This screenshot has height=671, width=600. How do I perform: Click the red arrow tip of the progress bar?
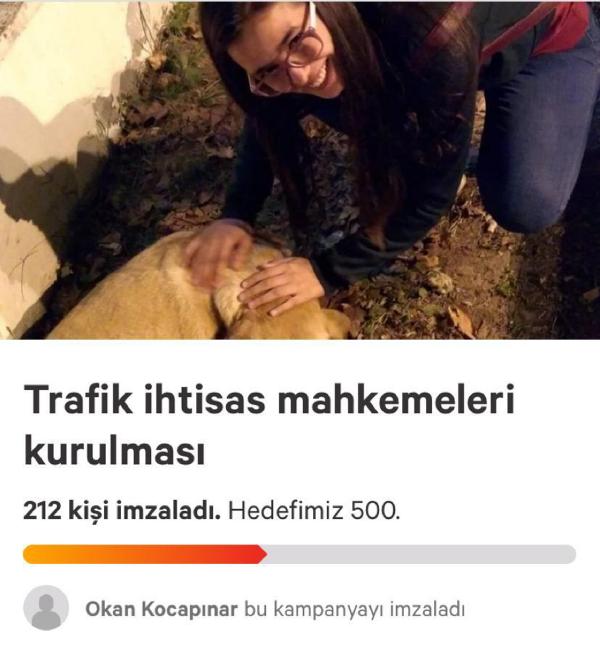(262, 554)
